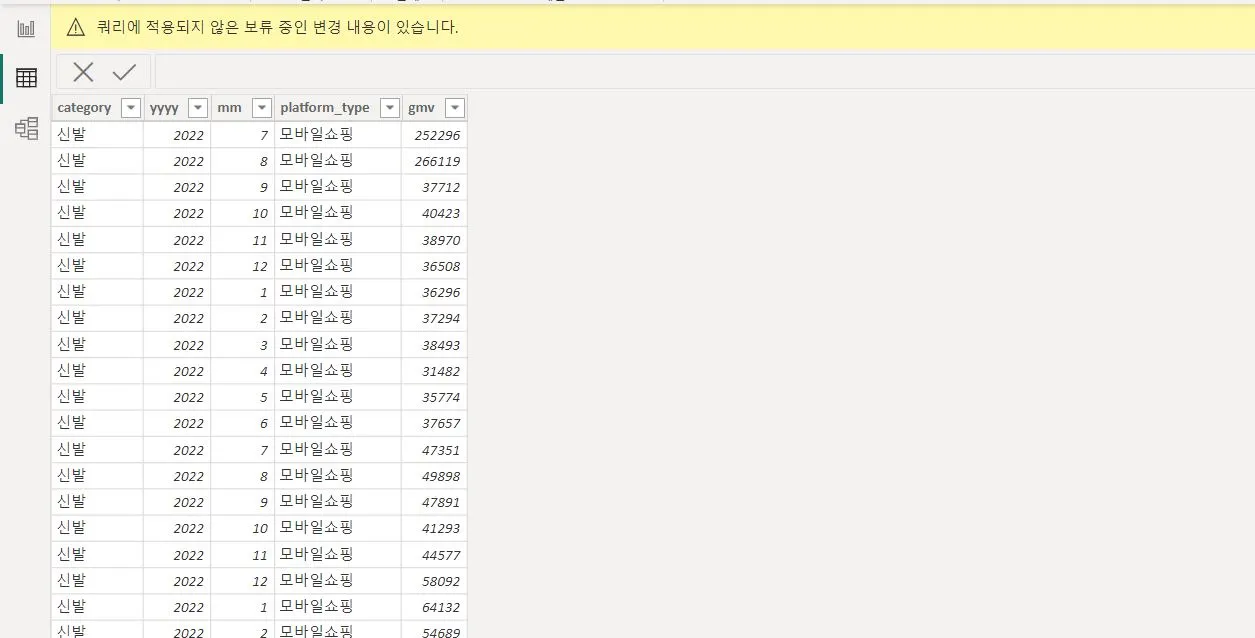Click 신발 in the 44577 row

tap(72, 554)
